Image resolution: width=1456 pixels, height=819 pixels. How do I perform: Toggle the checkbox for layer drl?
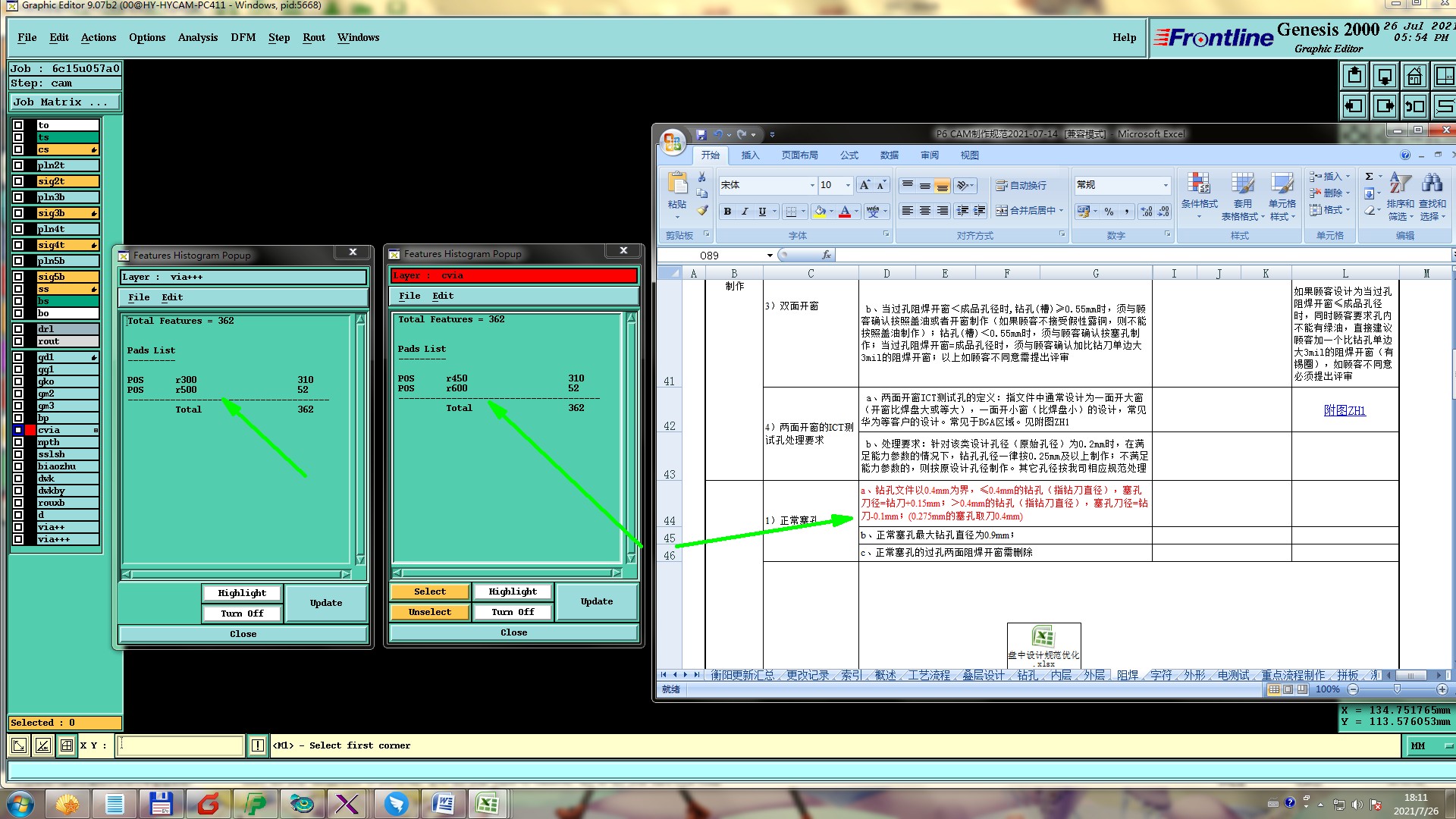coord(18,329)
